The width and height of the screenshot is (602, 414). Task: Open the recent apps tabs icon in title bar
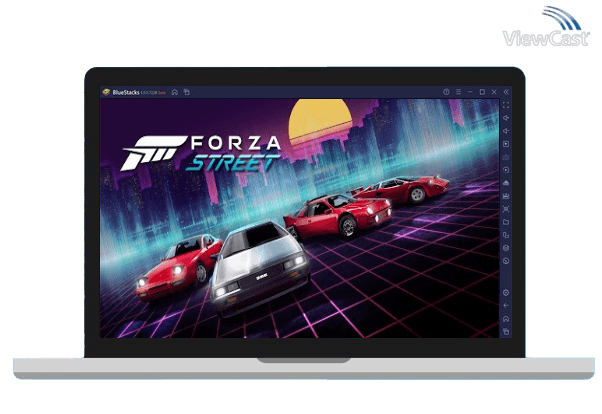click(x=187, y=92)
